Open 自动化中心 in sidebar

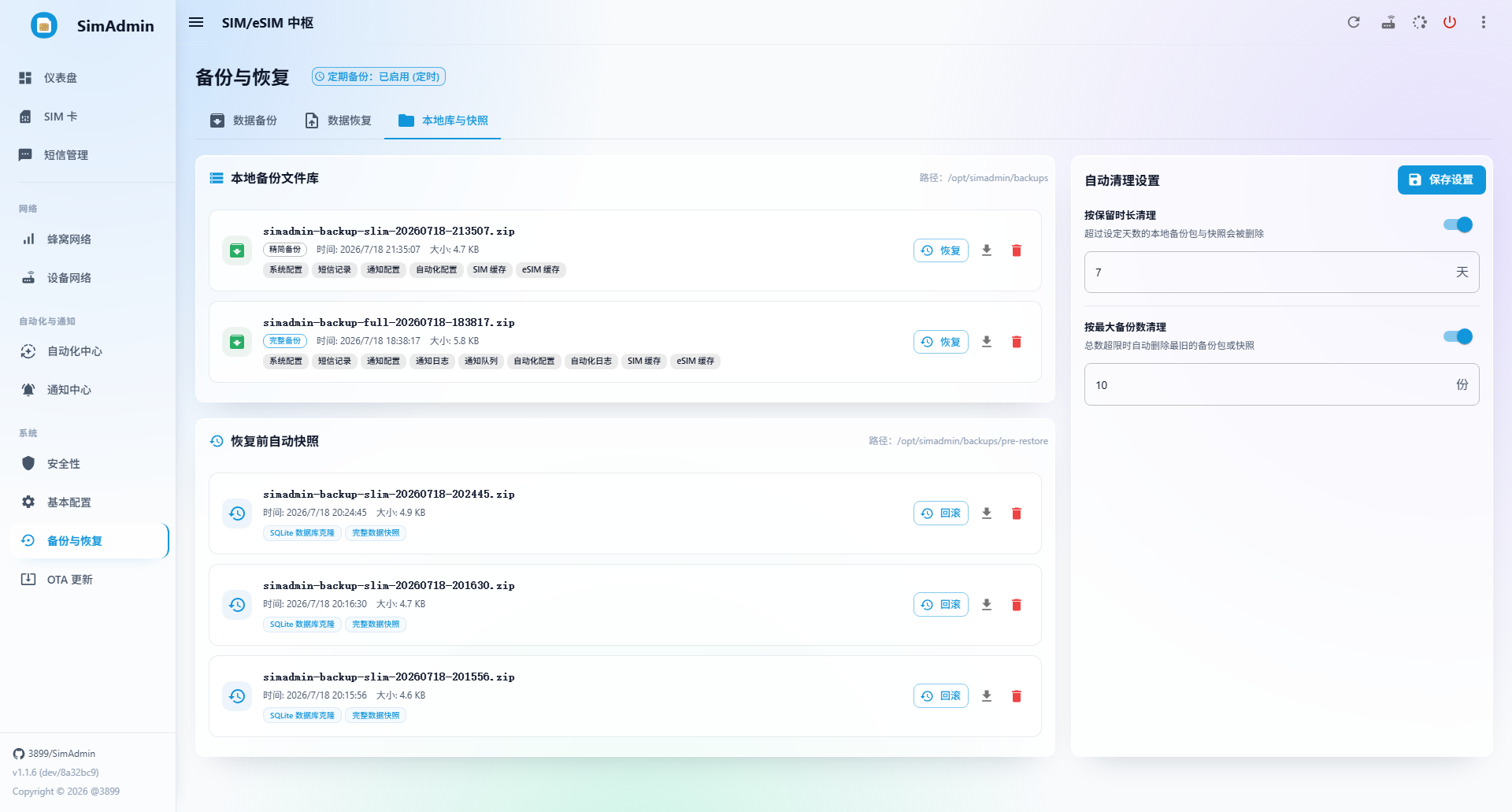pyautogui.click(x=87, y=351)
